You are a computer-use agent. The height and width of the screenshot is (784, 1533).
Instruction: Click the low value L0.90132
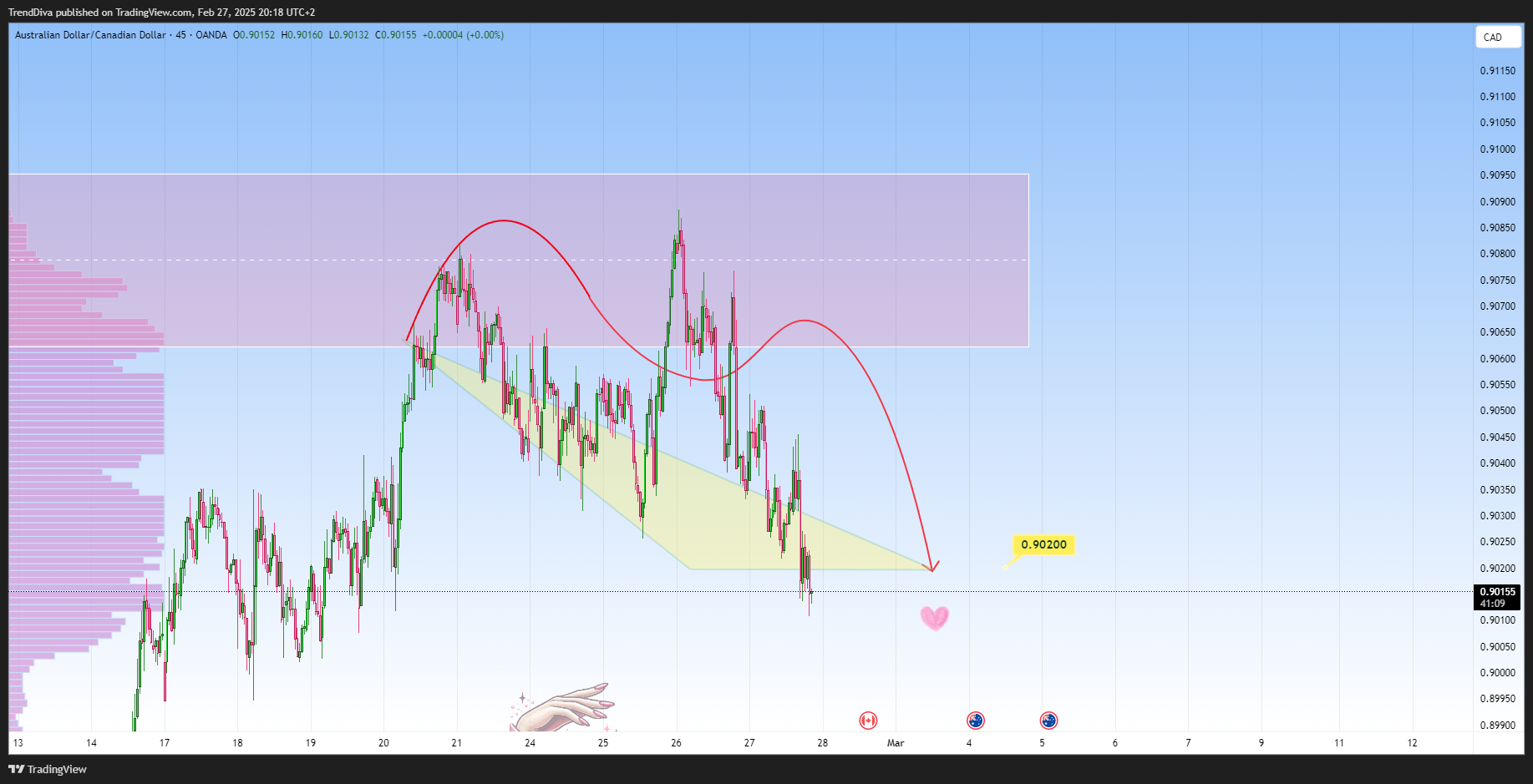[x=348, y=35]
